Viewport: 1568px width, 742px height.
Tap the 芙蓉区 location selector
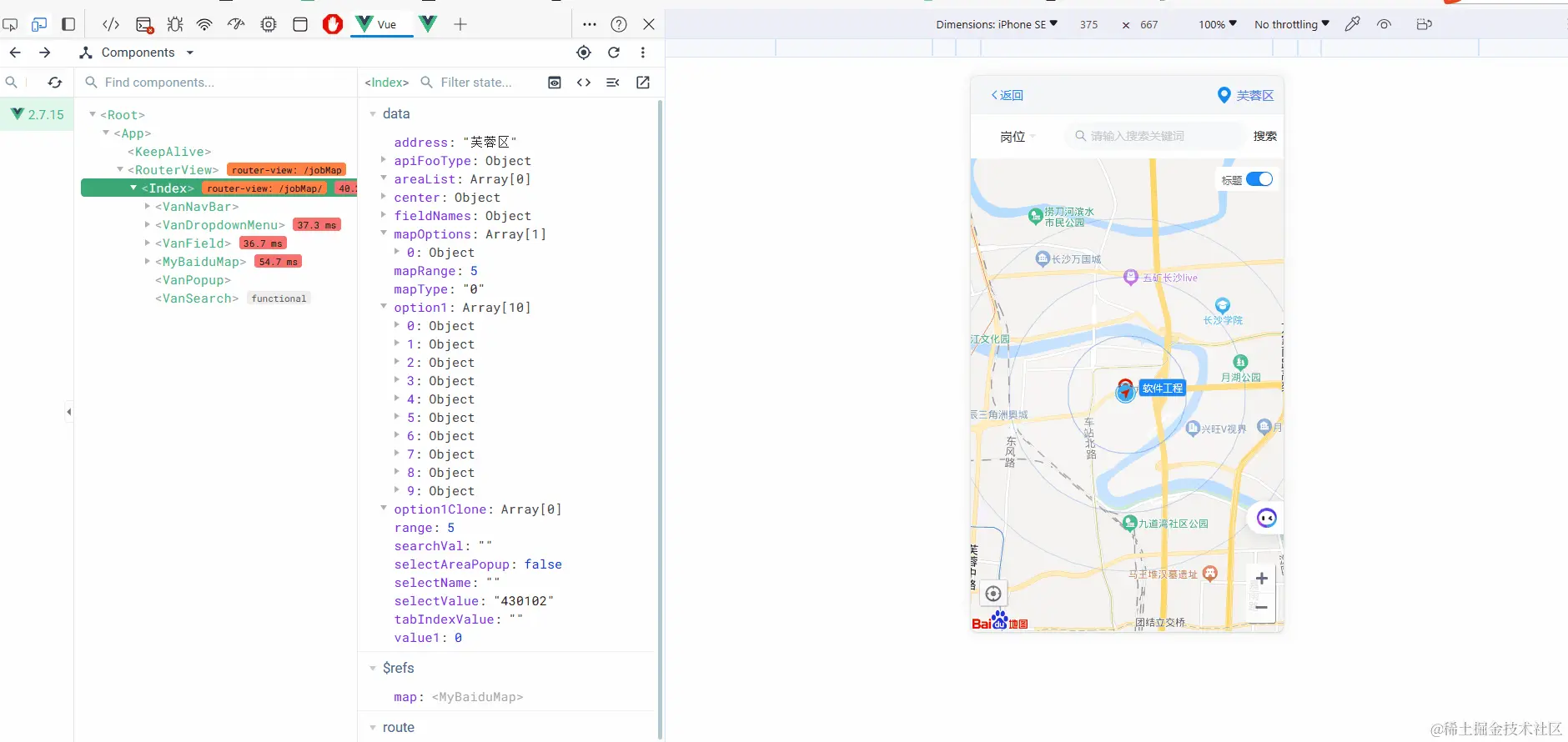point(1246,95)
